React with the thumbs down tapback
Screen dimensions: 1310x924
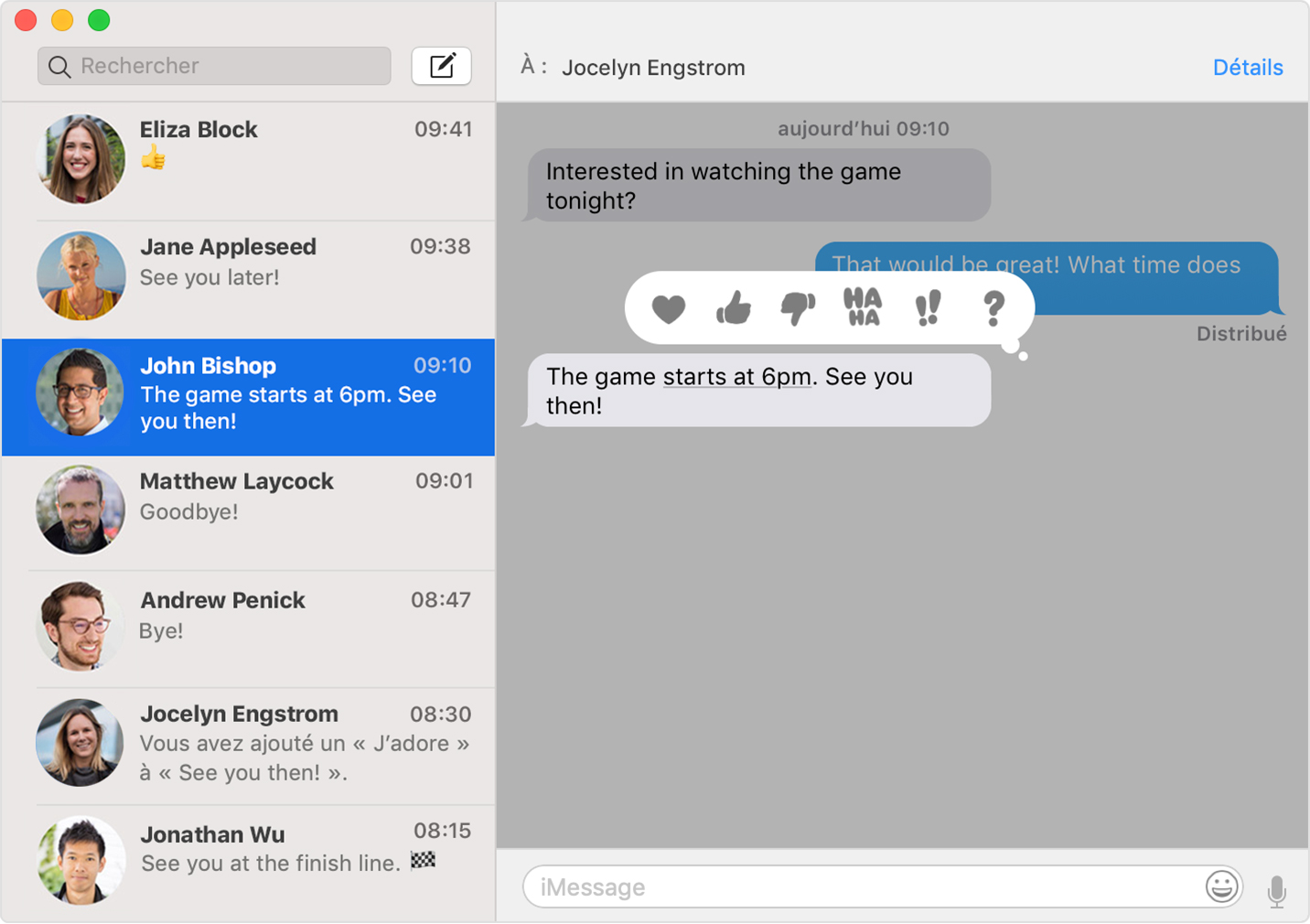click(x=798, y=309)
